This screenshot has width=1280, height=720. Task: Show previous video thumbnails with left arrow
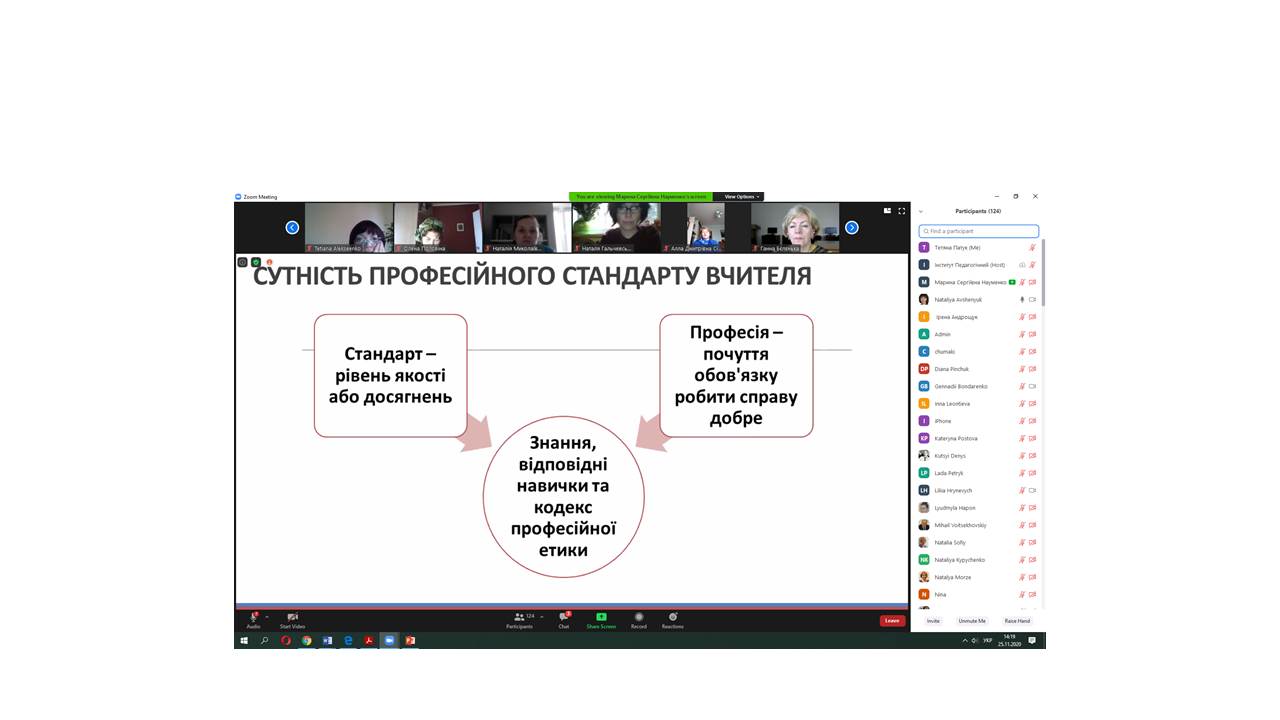(292, 228)
